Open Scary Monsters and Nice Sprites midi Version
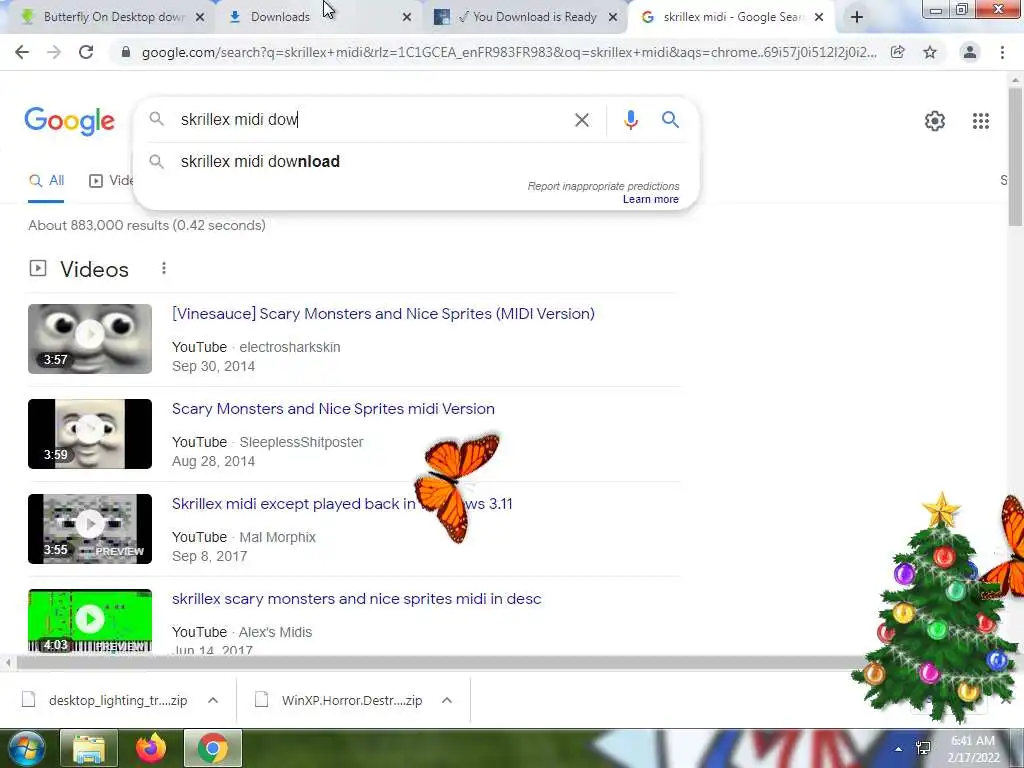 [333, 409]
